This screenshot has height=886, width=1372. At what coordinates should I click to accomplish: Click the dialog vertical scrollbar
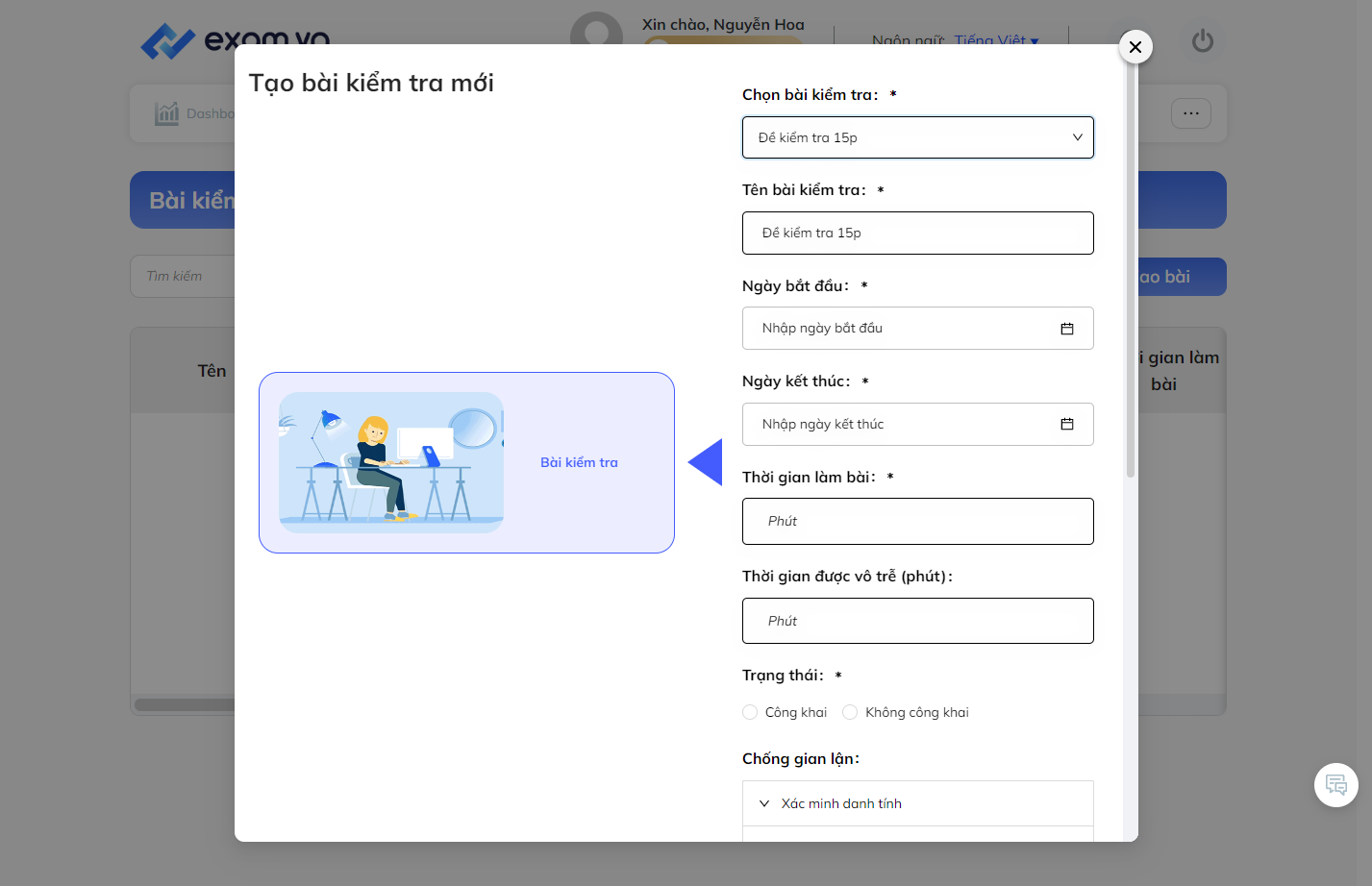click(1131, 269)
